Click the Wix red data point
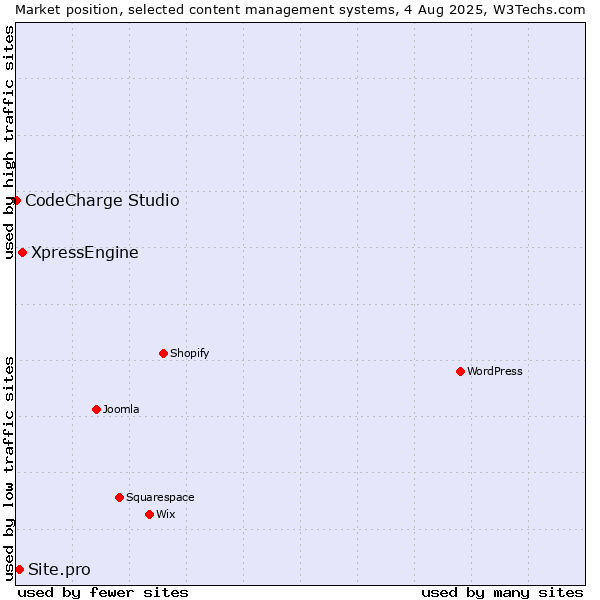The width and height of the screenshot is (600, 600). click(150, 515)
